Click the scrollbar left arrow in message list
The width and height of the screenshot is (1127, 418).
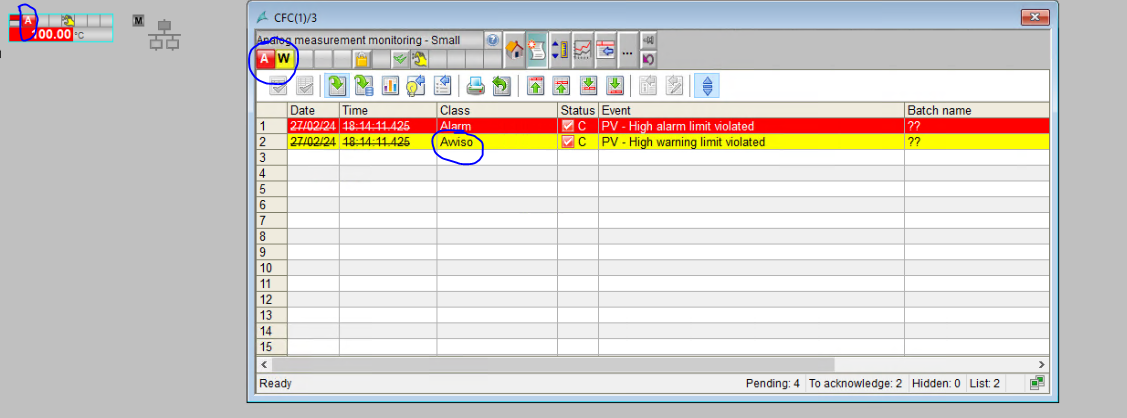click(x=264, y=365)
